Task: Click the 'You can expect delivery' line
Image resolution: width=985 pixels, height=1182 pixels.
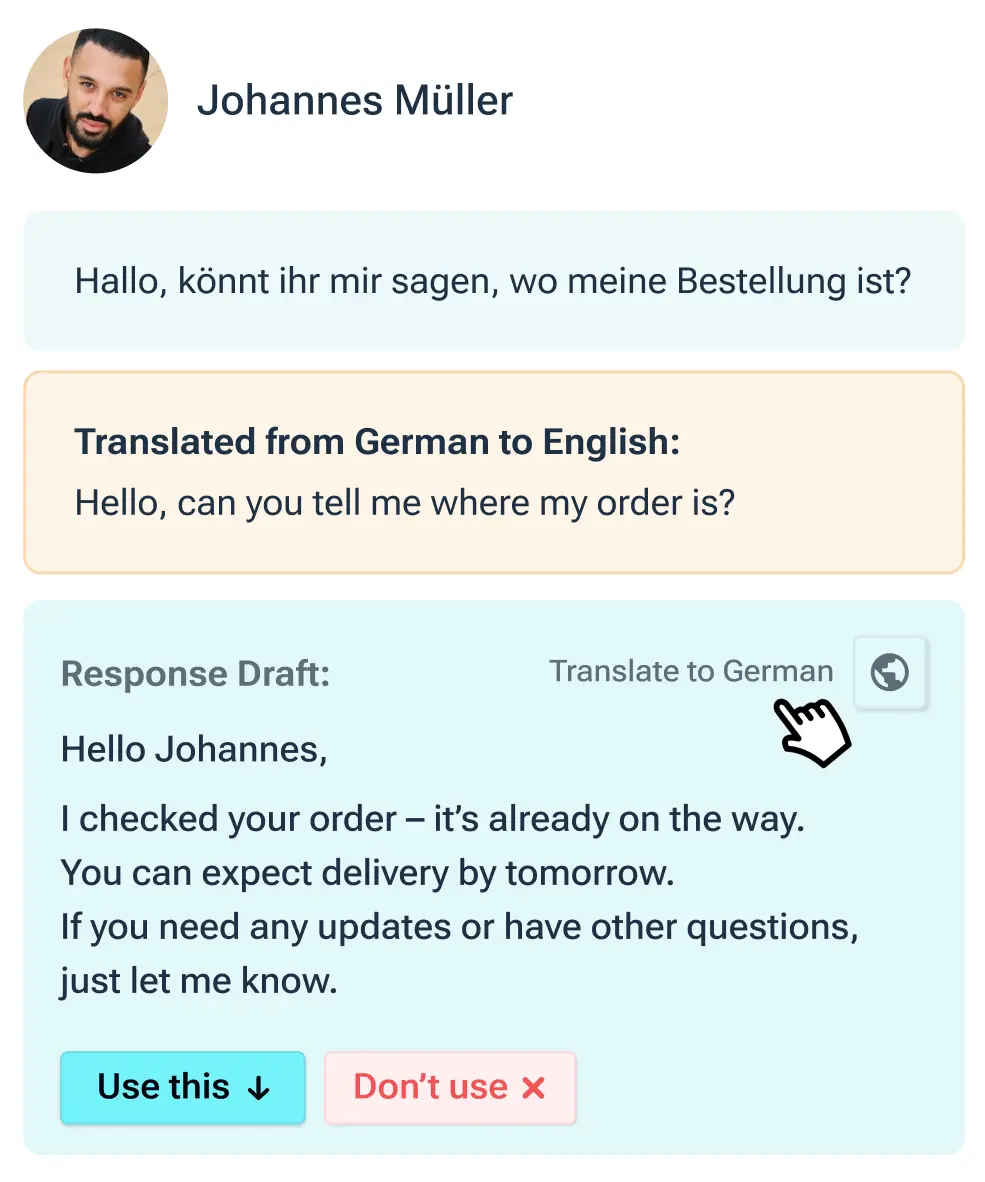Action: coord(367,873)
